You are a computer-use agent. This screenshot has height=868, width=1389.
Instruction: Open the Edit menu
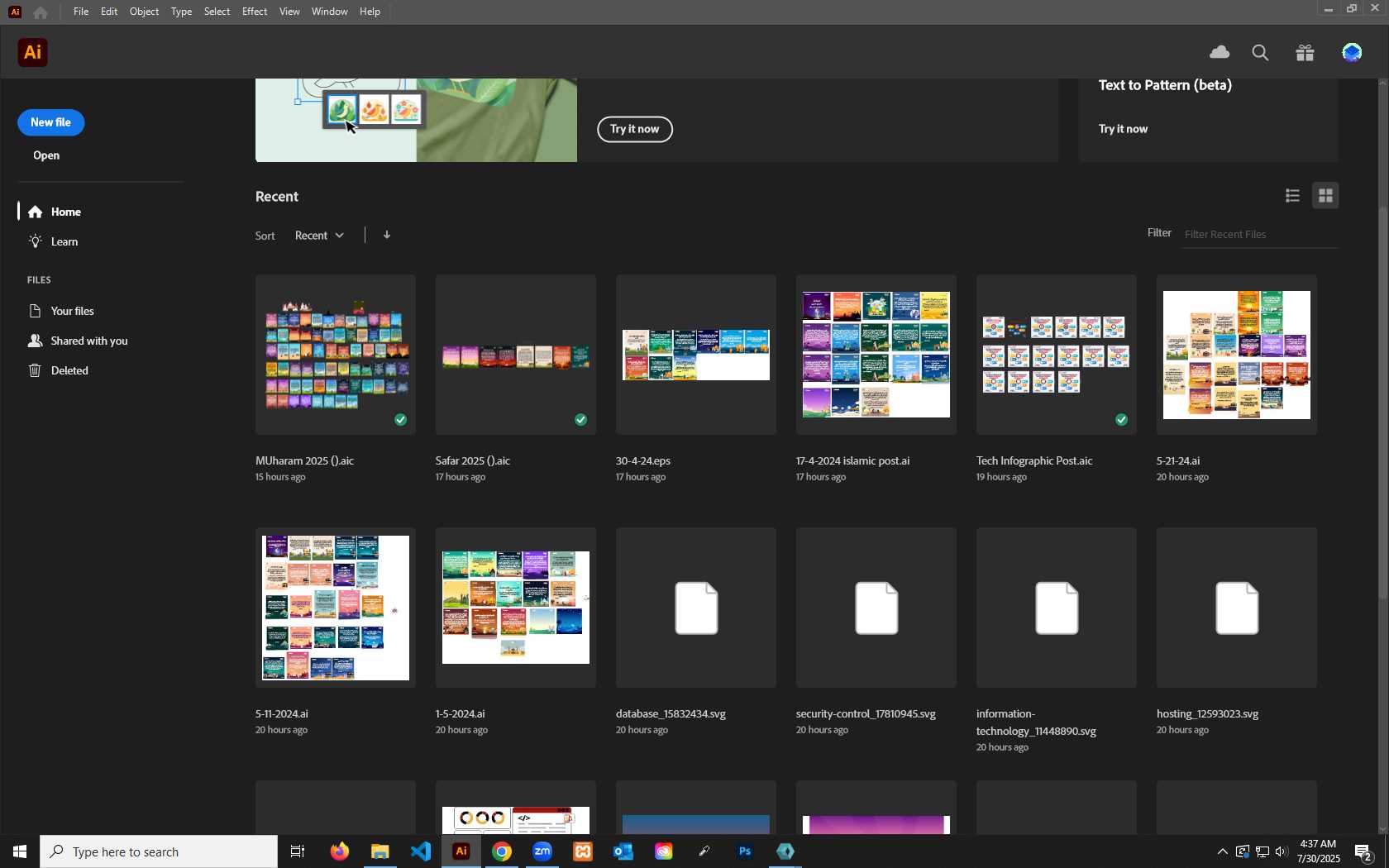click(x=109, y=12)
